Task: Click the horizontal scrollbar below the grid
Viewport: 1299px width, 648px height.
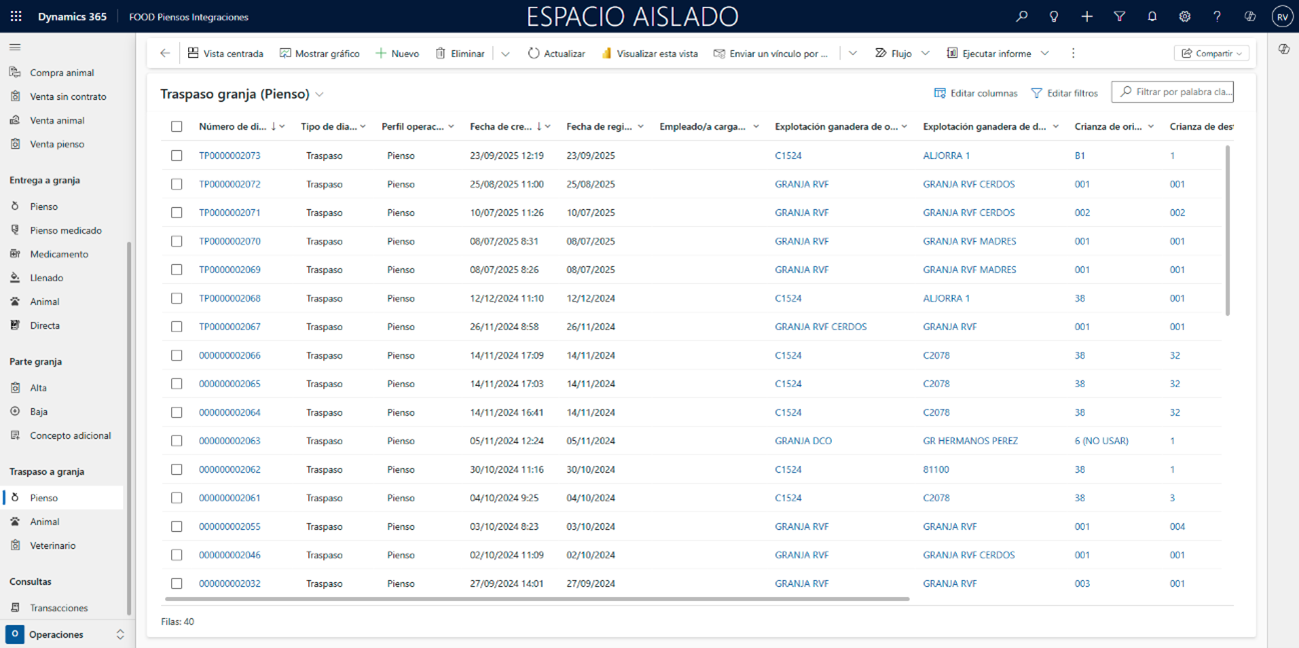Action: pos(537,599)
